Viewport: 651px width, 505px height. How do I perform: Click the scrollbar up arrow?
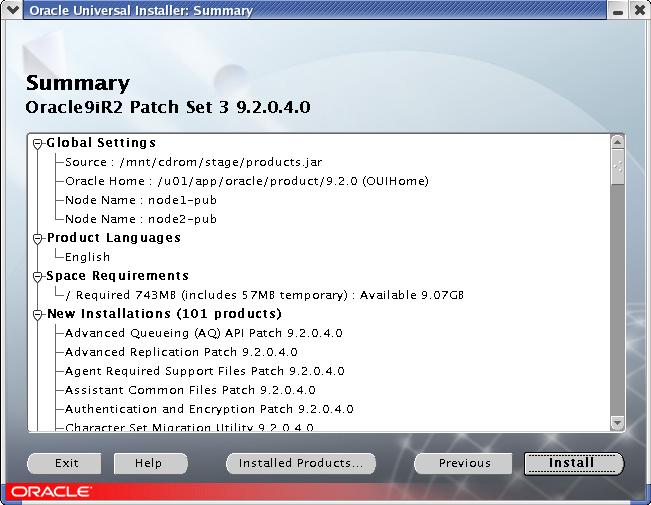coord(617,141)
